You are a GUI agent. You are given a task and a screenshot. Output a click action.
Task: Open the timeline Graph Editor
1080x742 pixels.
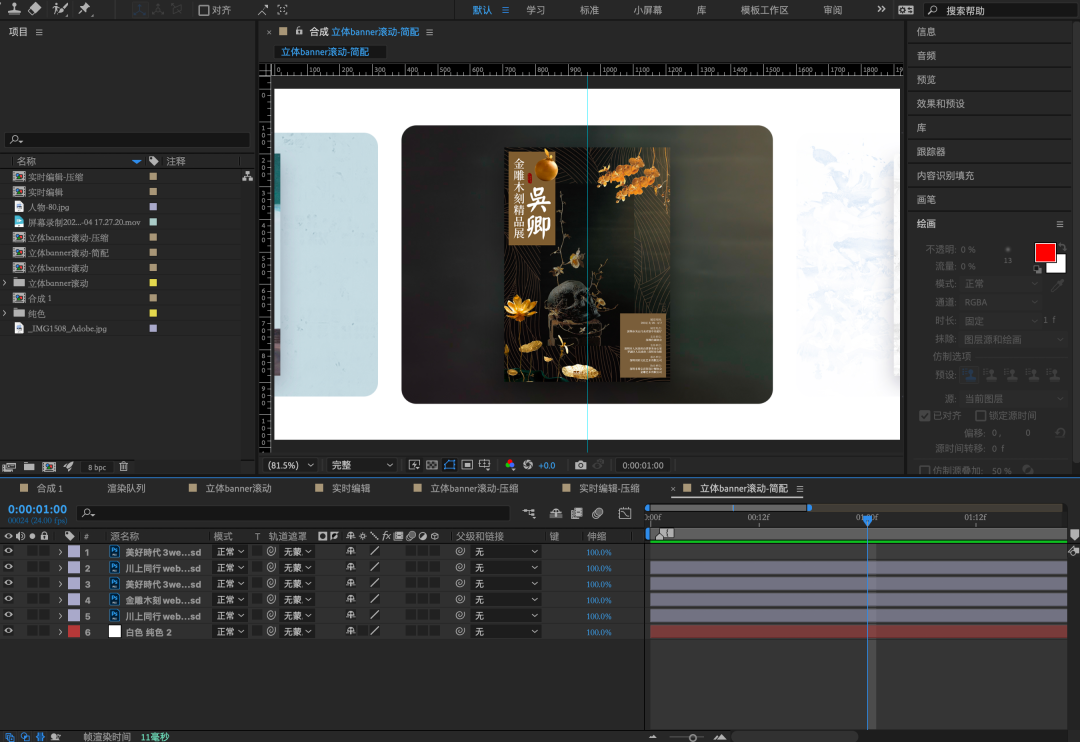click(x=625, y=513)
